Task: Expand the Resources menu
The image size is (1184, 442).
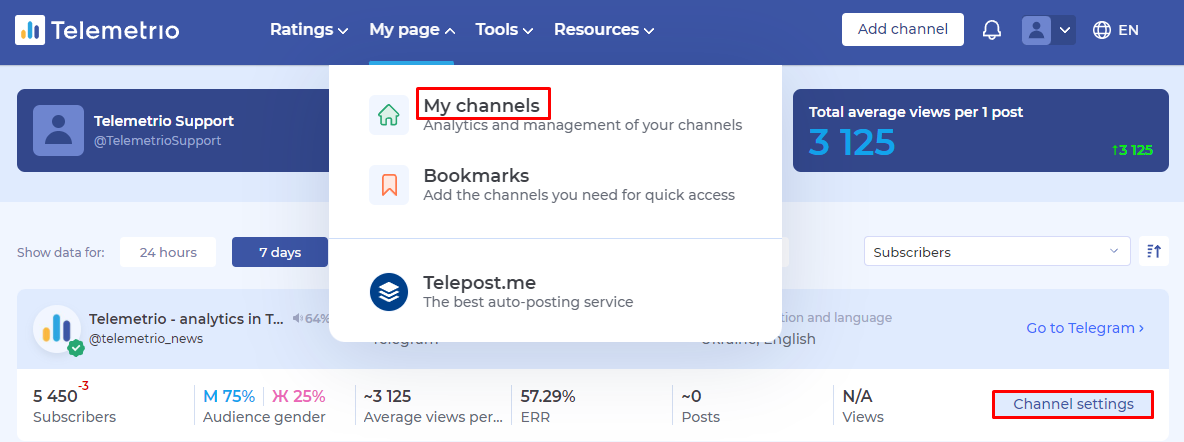Action: 604,29
